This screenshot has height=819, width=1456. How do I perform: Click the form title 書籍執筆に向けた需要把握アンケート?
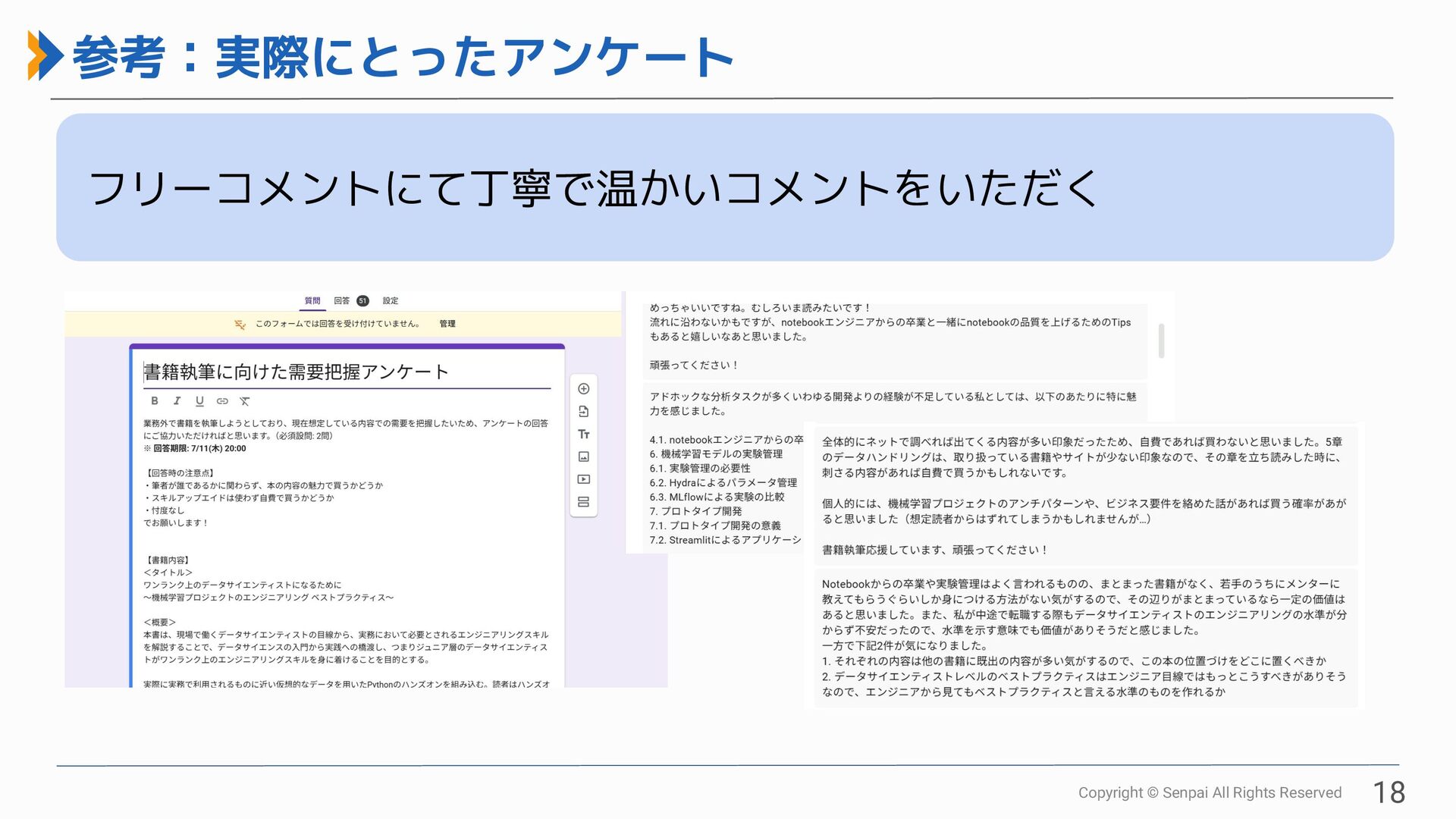pos(297,372)
